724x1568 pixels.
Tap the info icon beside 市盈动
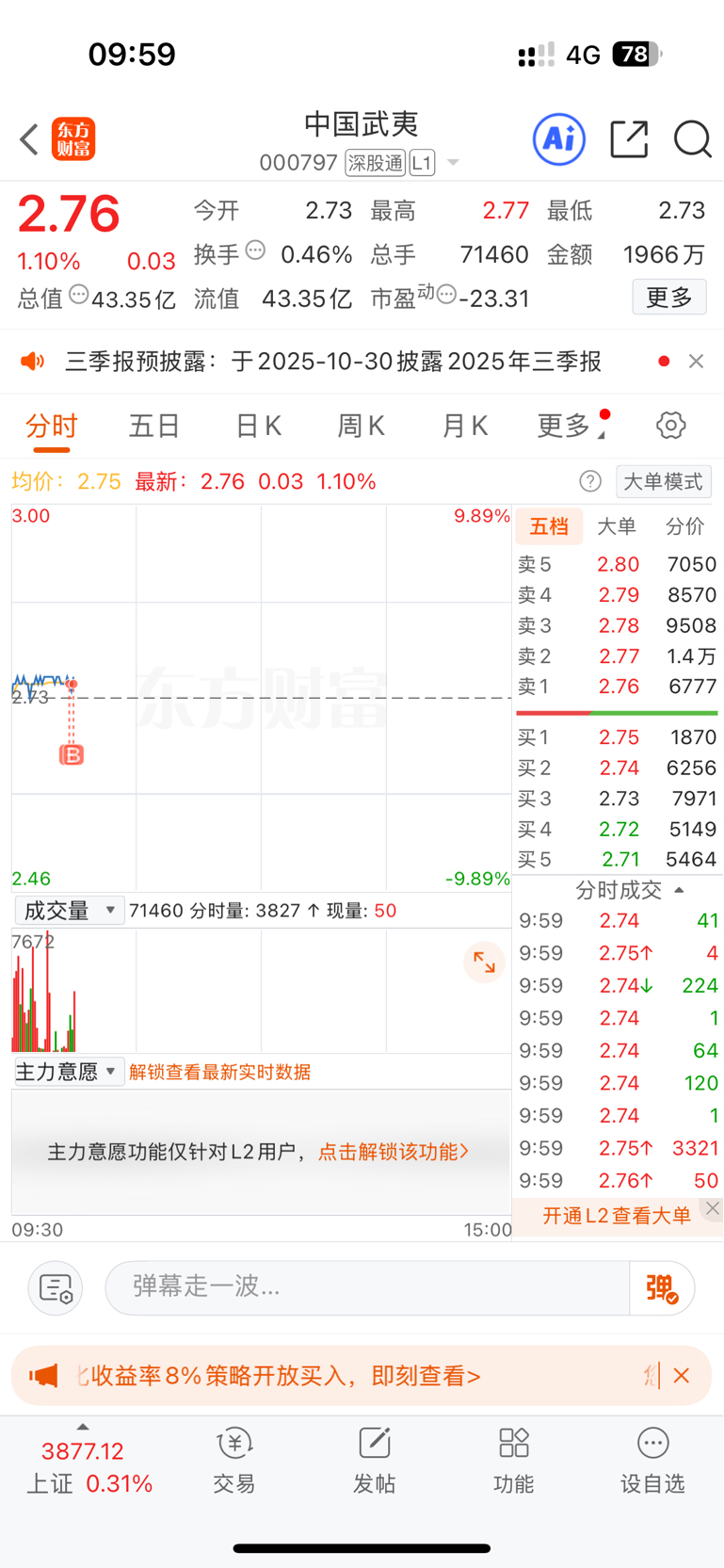446,295
